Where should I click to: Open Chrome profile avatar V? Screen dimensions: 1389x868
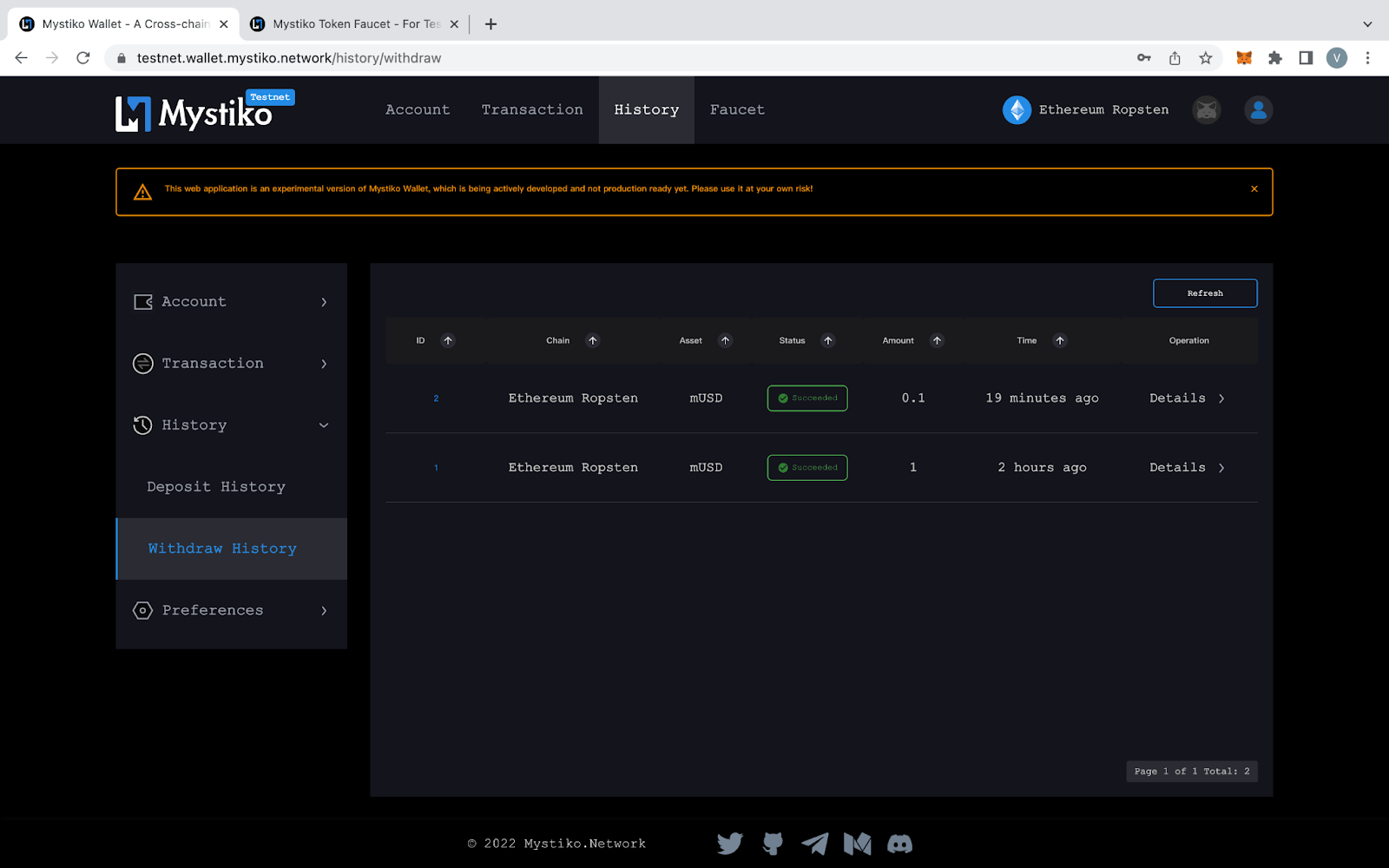tap(1337, 58)
